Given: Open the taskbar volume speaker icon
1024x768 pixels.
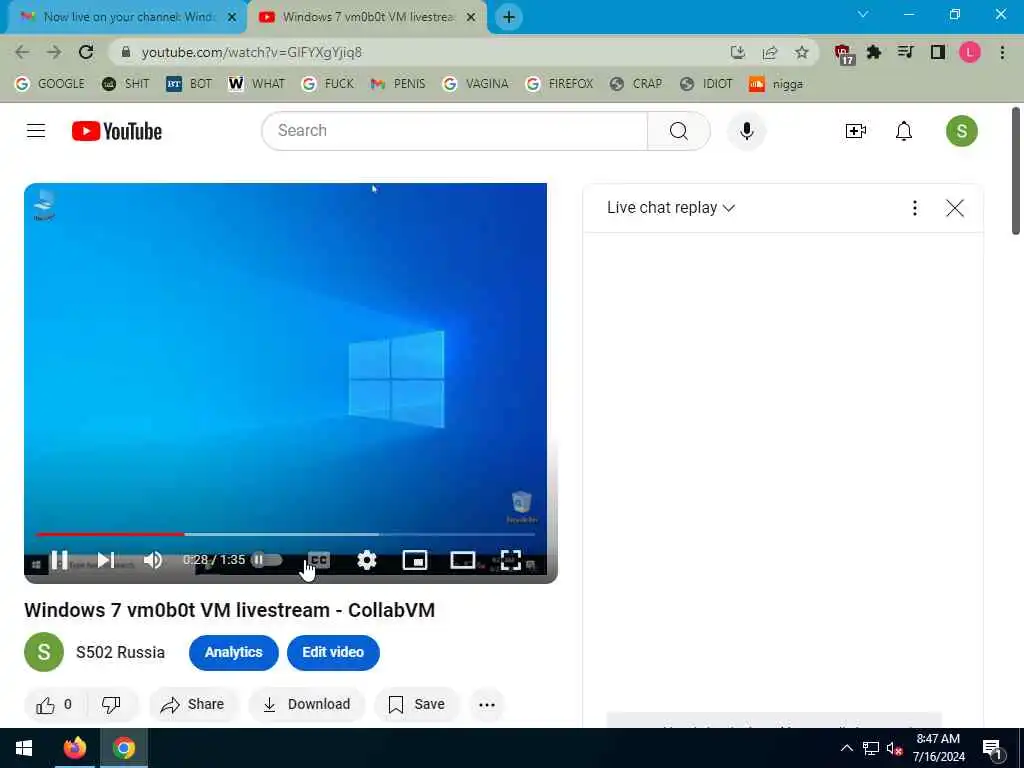Looking at the screenshot, I should 894,748.
